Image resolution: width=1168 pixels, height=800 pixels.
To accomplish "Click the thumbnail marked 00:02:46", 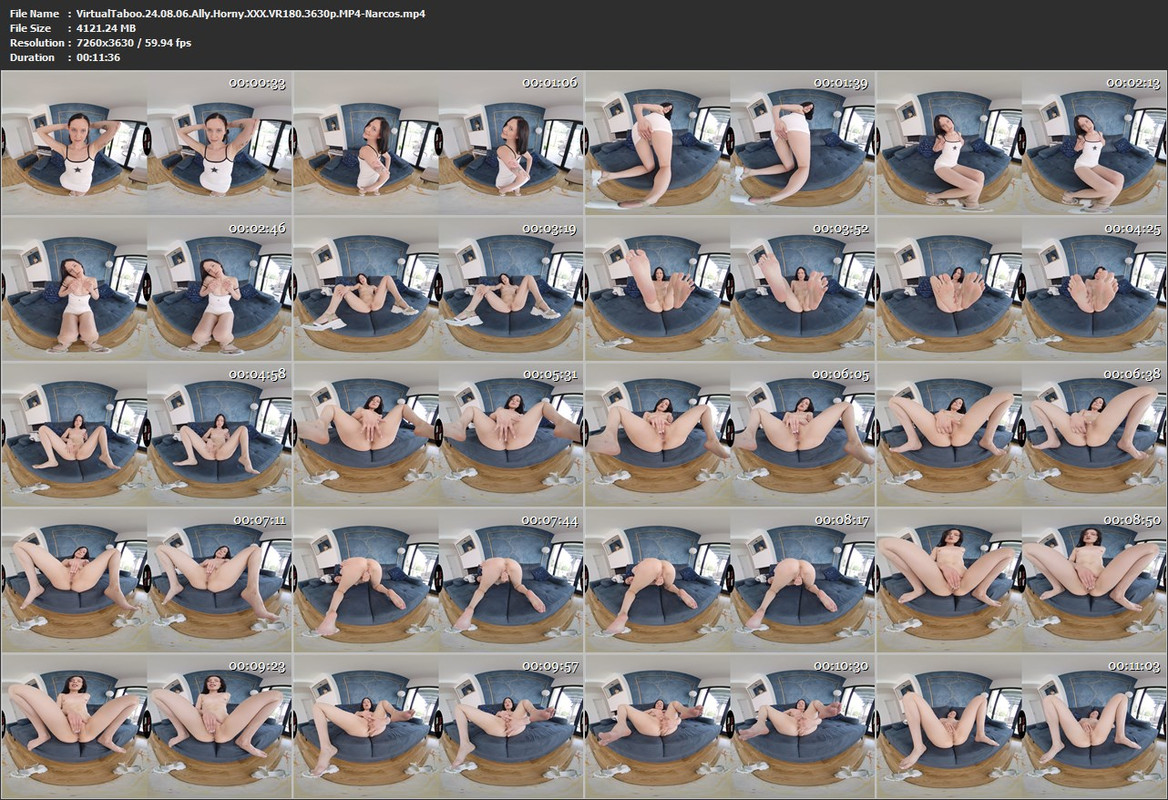I will point(147,289).
